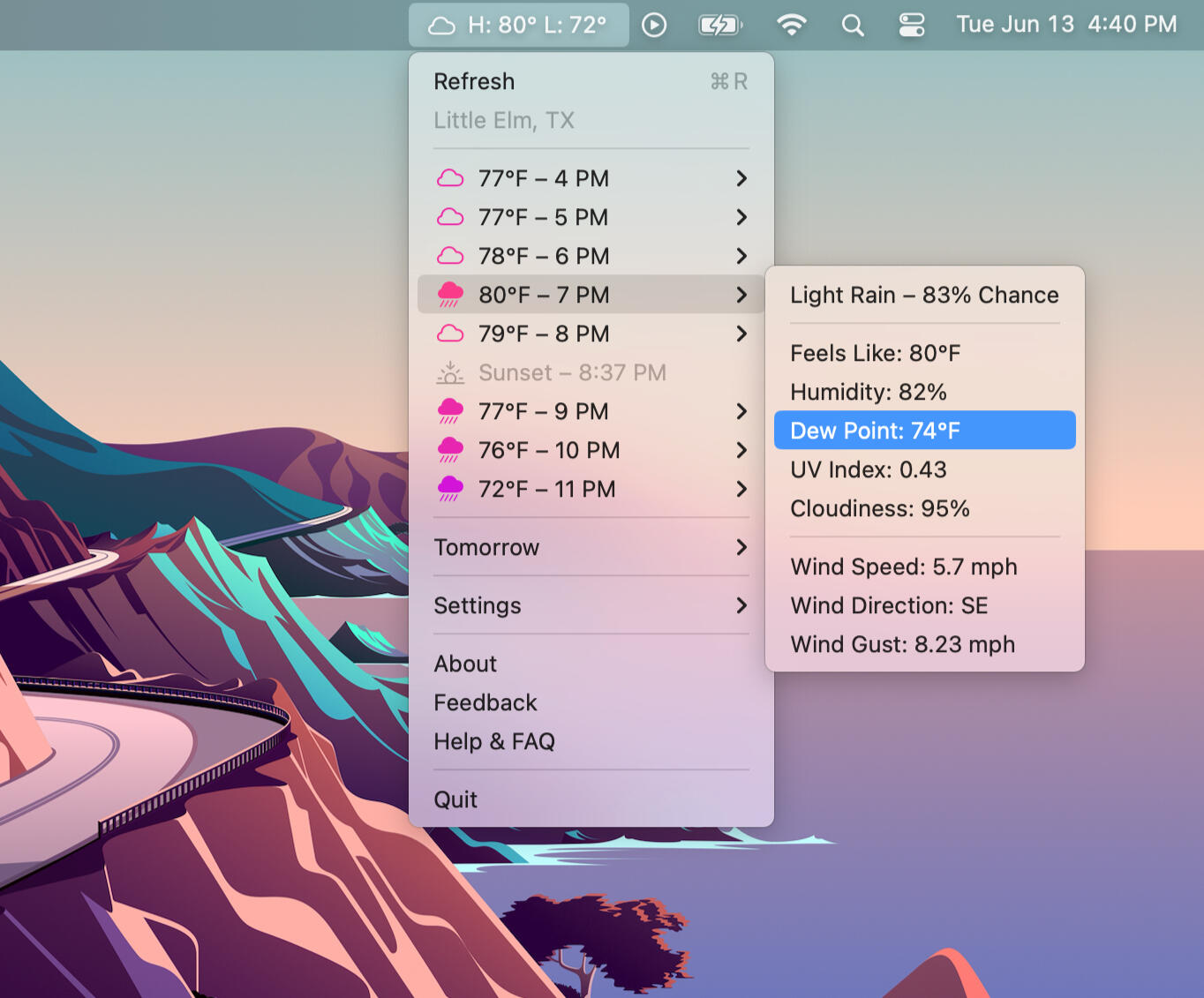The width and height of the screenshot is (1204, 998).
Task: Click the rain cloud icon for 11 PM
Action: (450, 489)
